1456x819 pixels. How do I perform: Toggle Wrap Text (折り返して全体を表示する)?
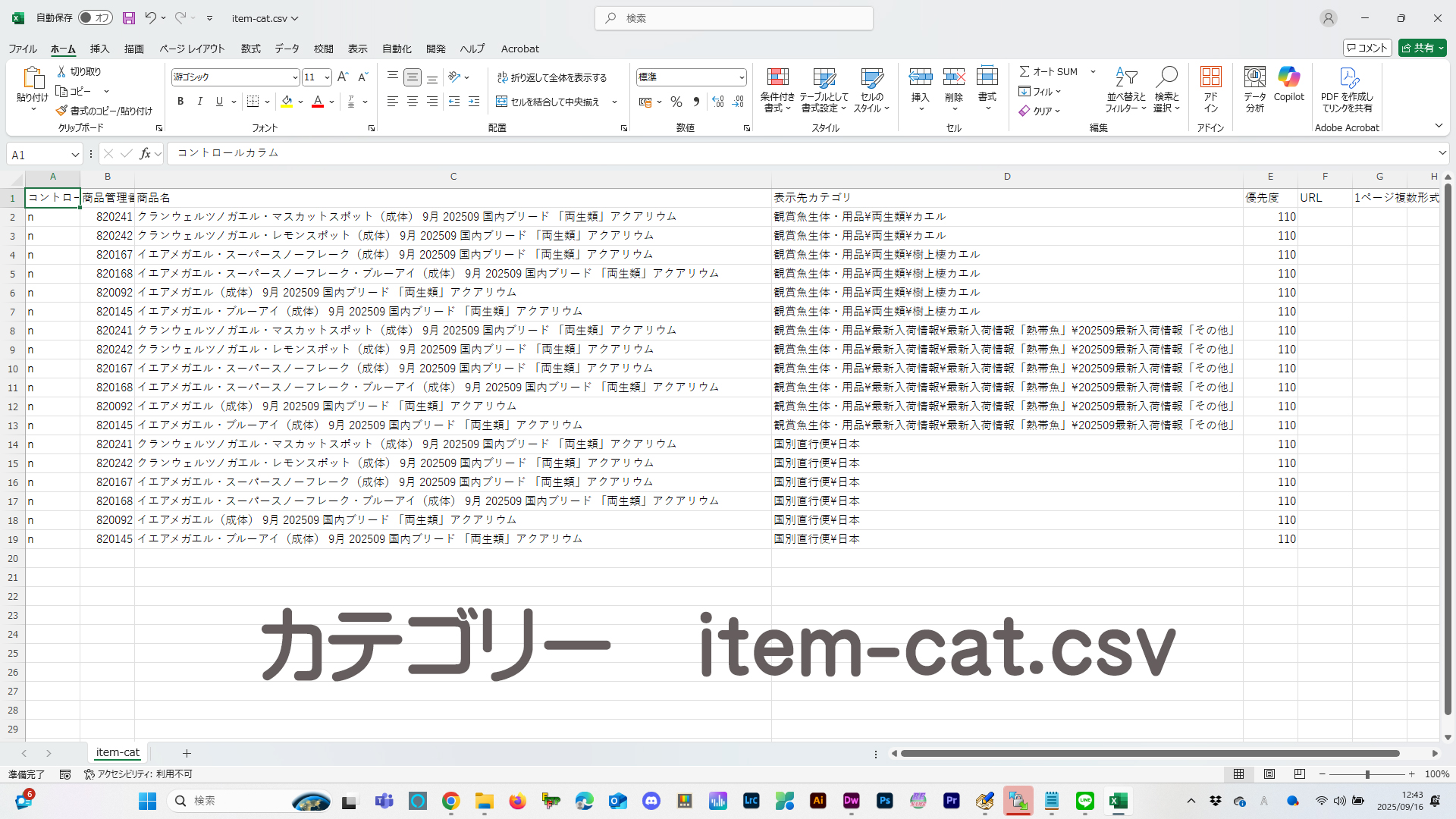[552, 77]
